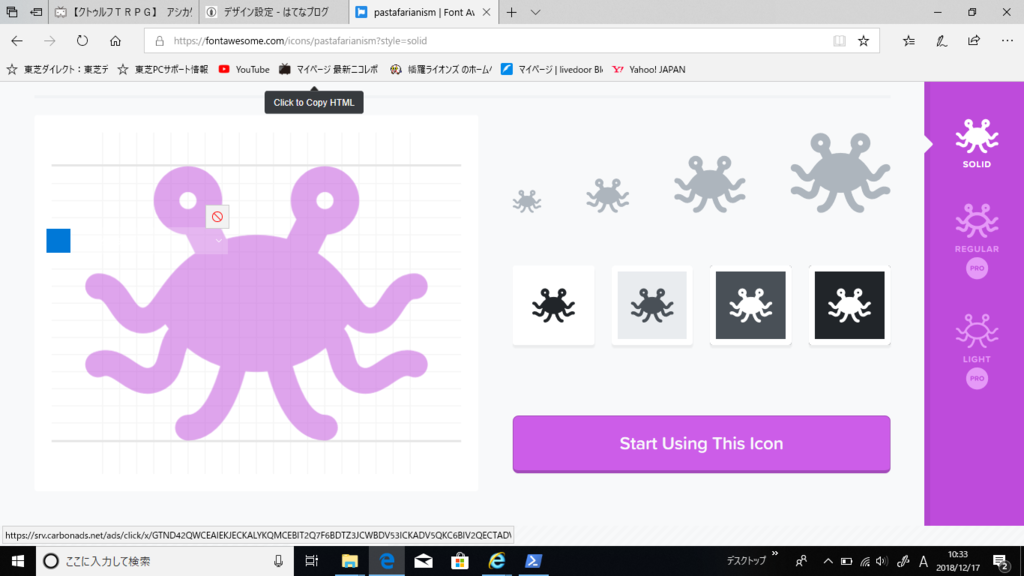The width and height of the screenshot is (1024, 576).
Task: Open Microsoft Edge from taskbar
Action: [x=387, y=561]
